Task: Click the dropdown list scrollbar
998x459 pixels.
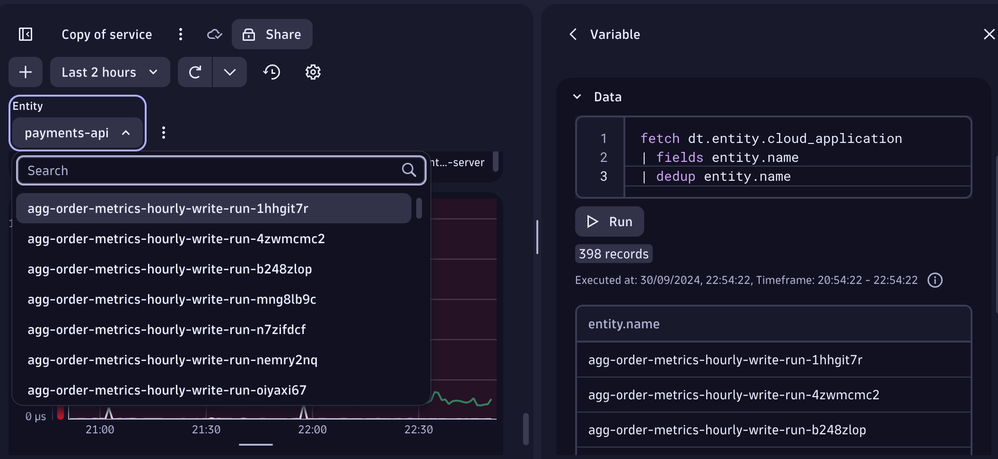Action: 419,209
